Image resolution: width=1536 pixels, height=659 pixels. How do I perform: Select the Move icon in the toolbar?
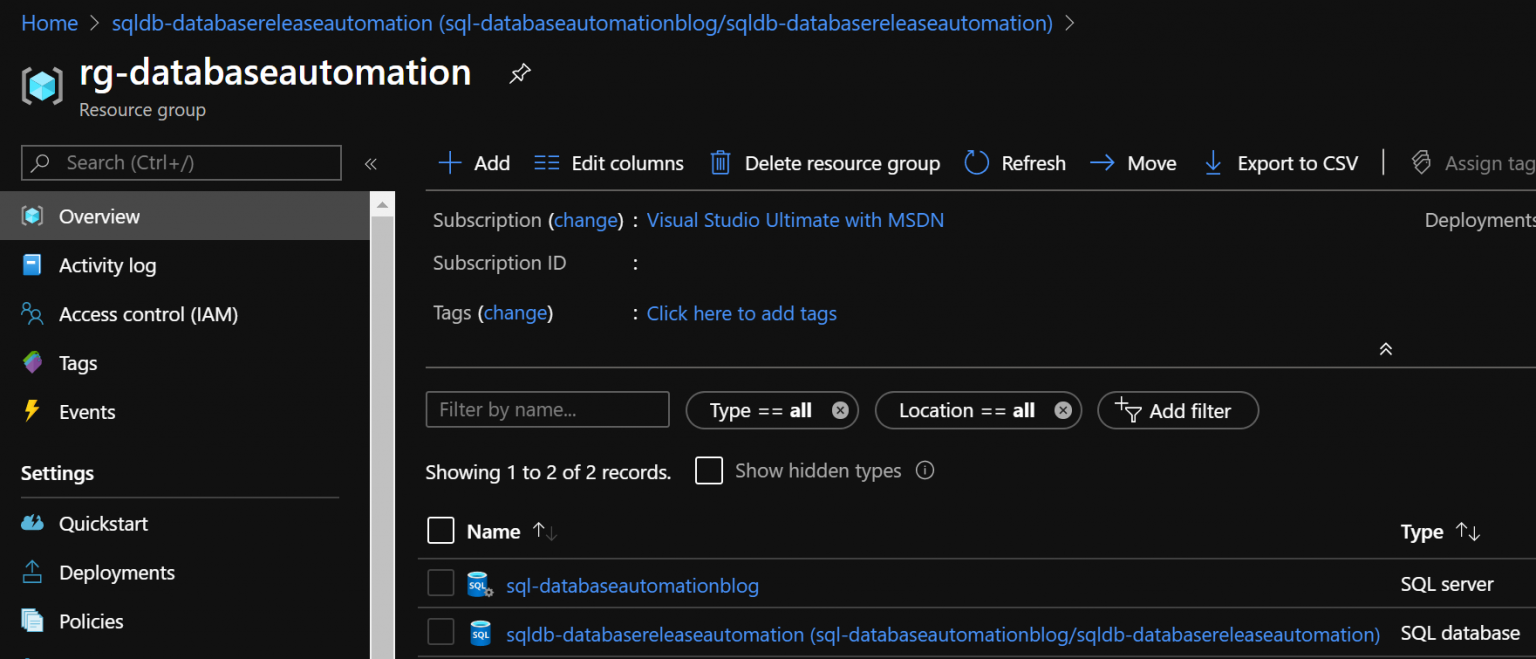(x=1101, y=162)
